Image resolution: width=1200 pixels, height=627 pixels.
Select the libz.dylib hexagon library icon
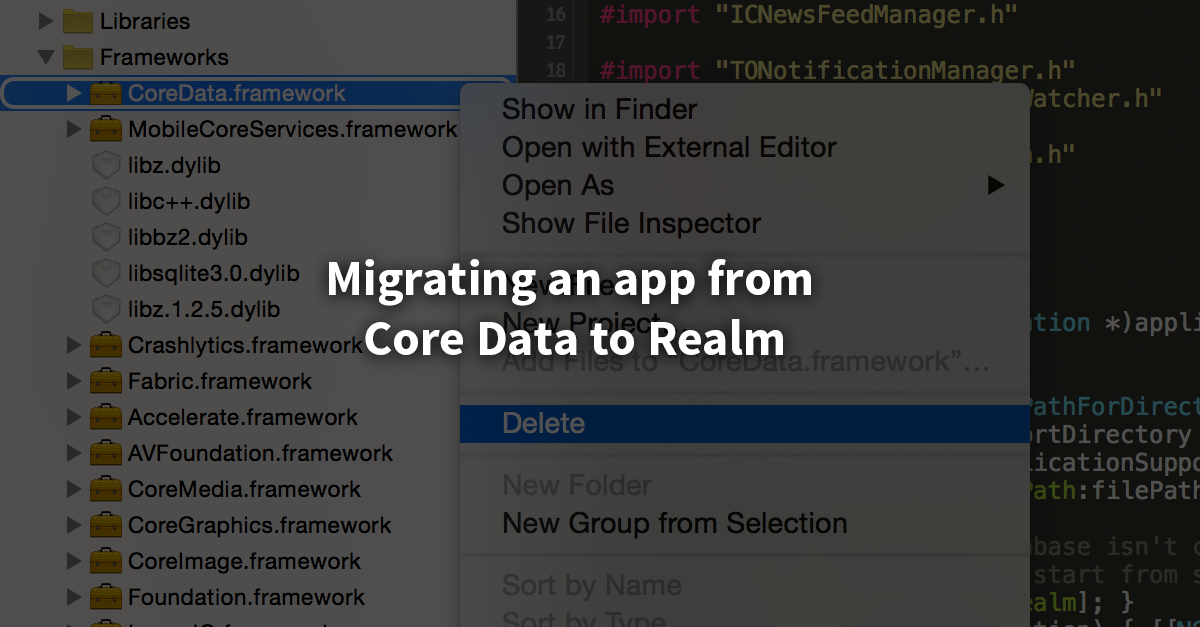(x=104, y=165)
